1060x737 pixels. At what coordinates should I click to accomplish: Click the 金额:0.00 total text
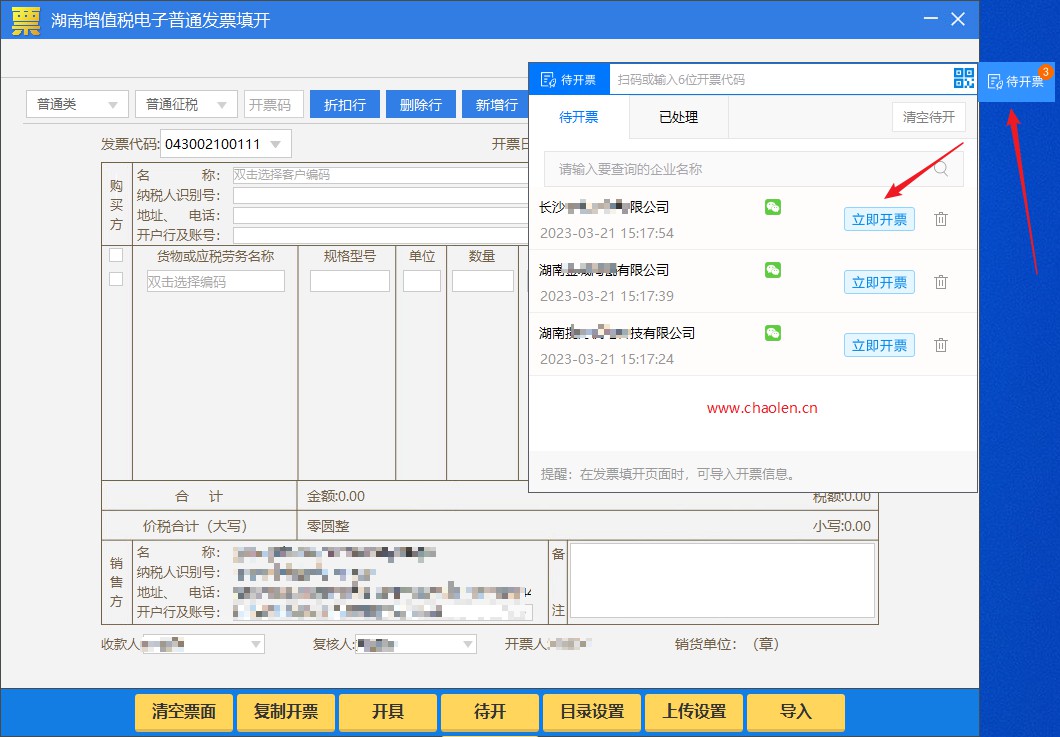click(x=335, y=496)
